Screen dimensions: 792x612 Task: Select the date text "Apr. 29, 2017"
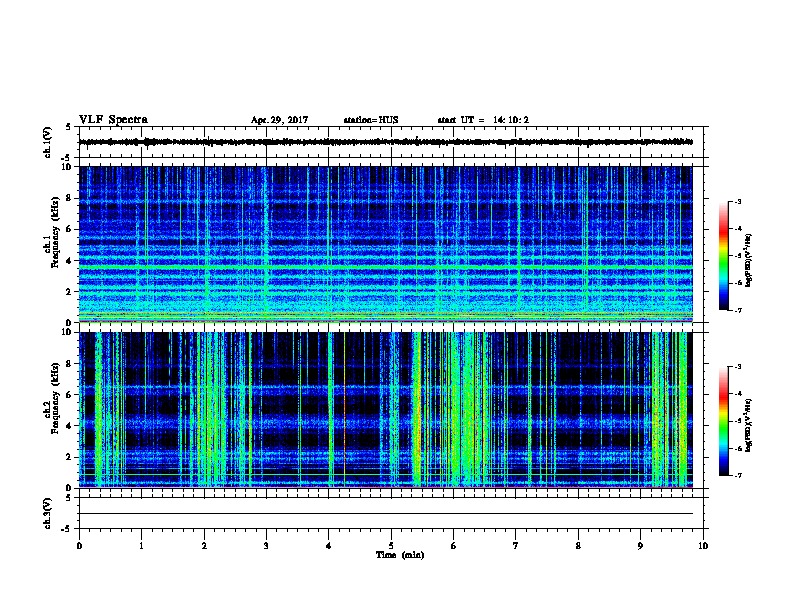[x=279, y=120]
